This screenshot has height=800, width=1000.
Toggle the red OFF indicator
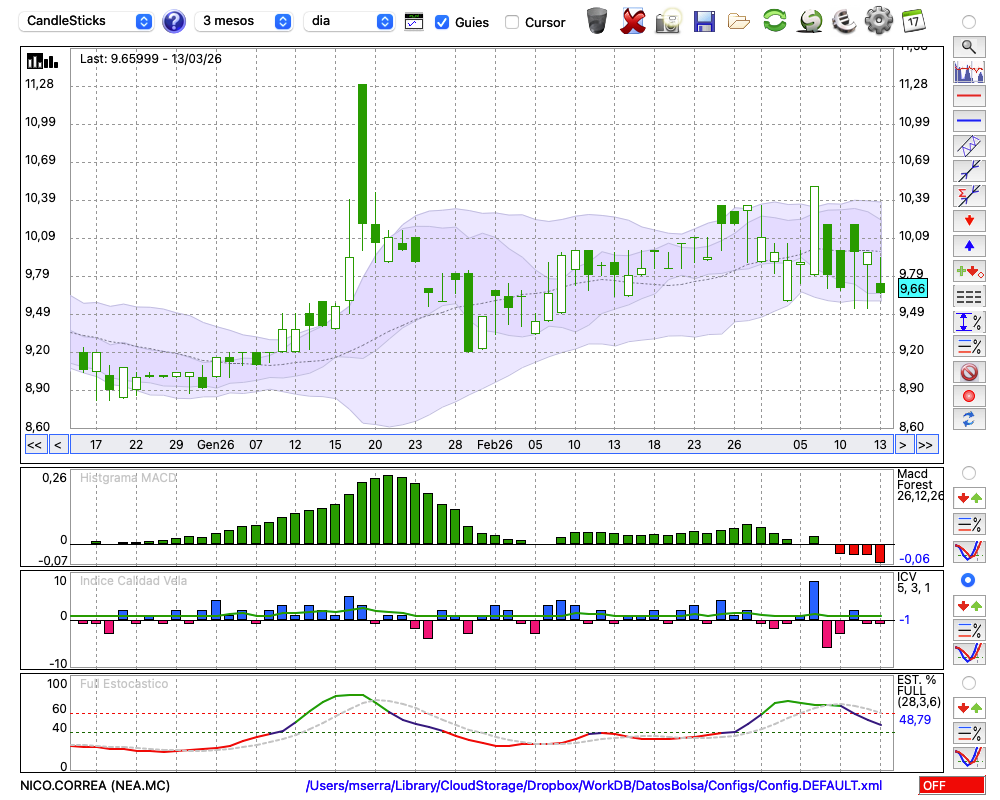(x=950, y=786)
